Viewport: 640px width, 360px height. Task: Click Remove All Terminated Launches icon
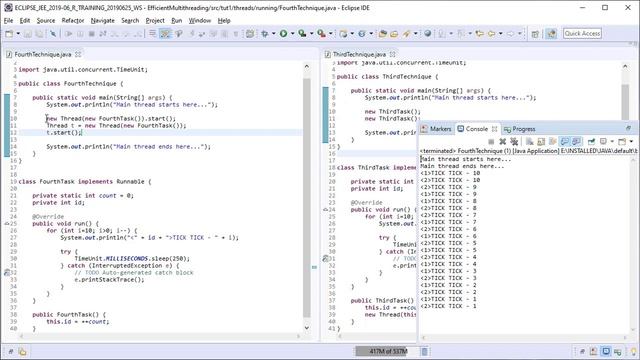(514, 141)
